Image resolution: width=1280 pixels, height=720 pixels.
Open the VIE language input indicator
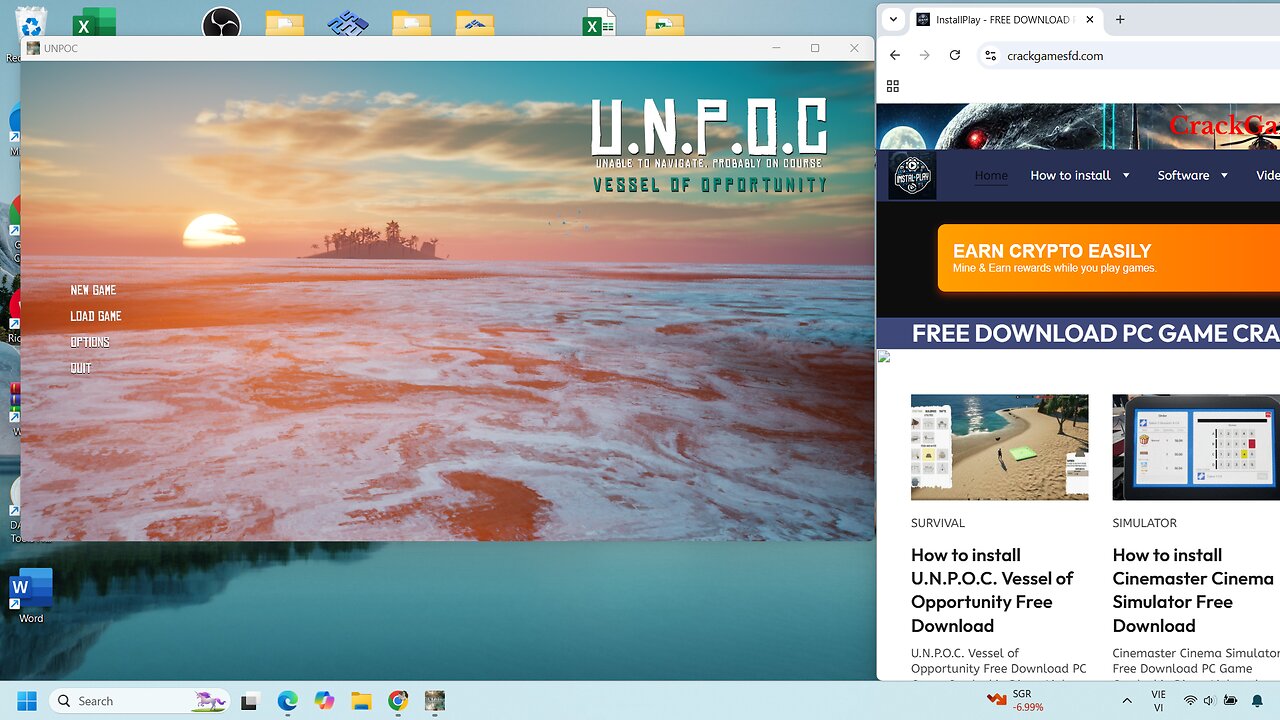click(1158, 700)
